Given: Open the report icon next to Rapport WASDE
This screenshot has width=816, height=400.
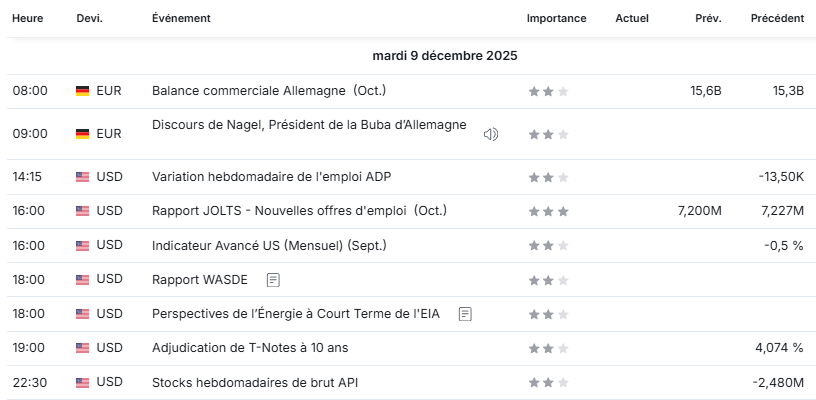Looking at the screenshot, I should tap(273, 280).
